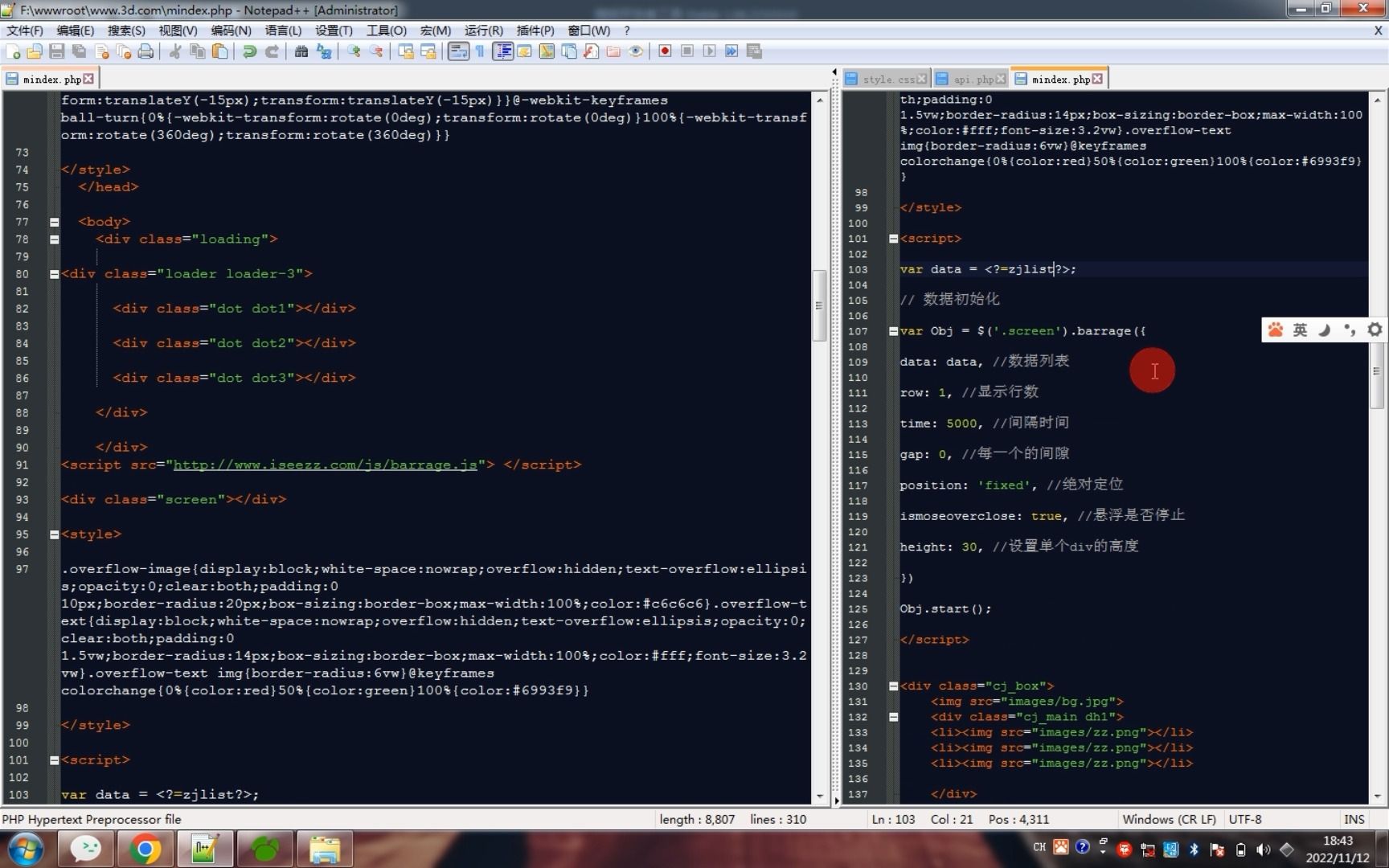Click the UTF-8 encoding status field

(x=1245, y=819)
